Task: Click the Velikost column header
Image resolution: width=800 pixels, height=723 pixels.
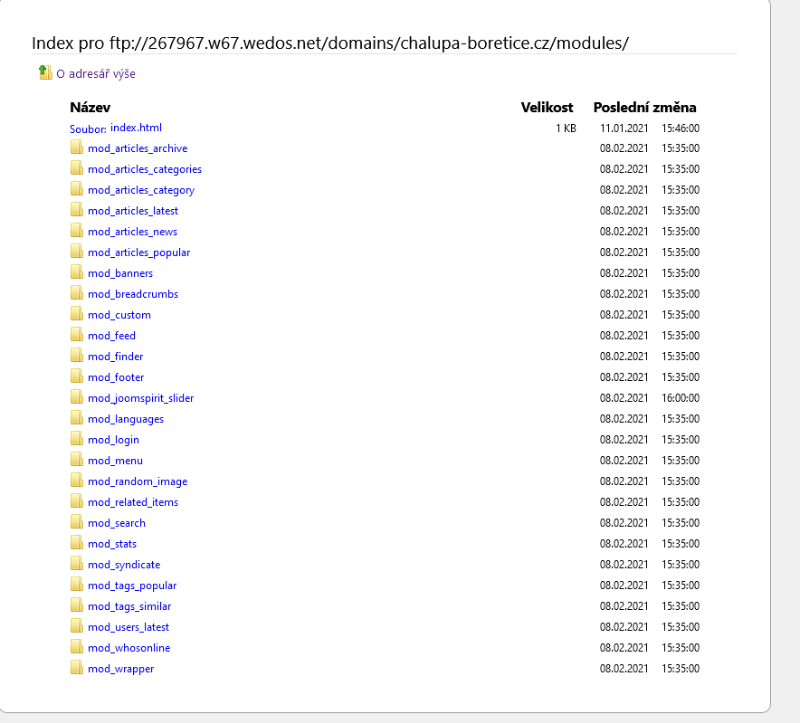Action: point(547,107)
